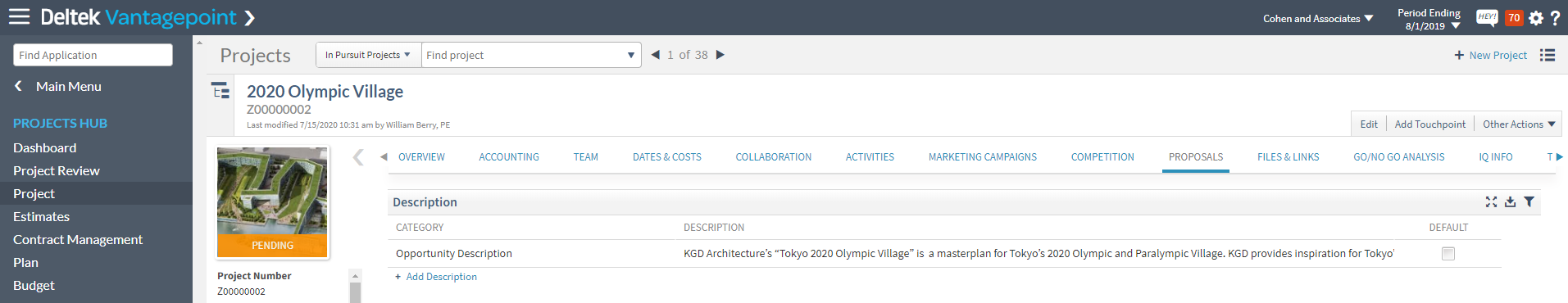Click the Deltek Vantagepoint chevron arrow

click(250, 17)
